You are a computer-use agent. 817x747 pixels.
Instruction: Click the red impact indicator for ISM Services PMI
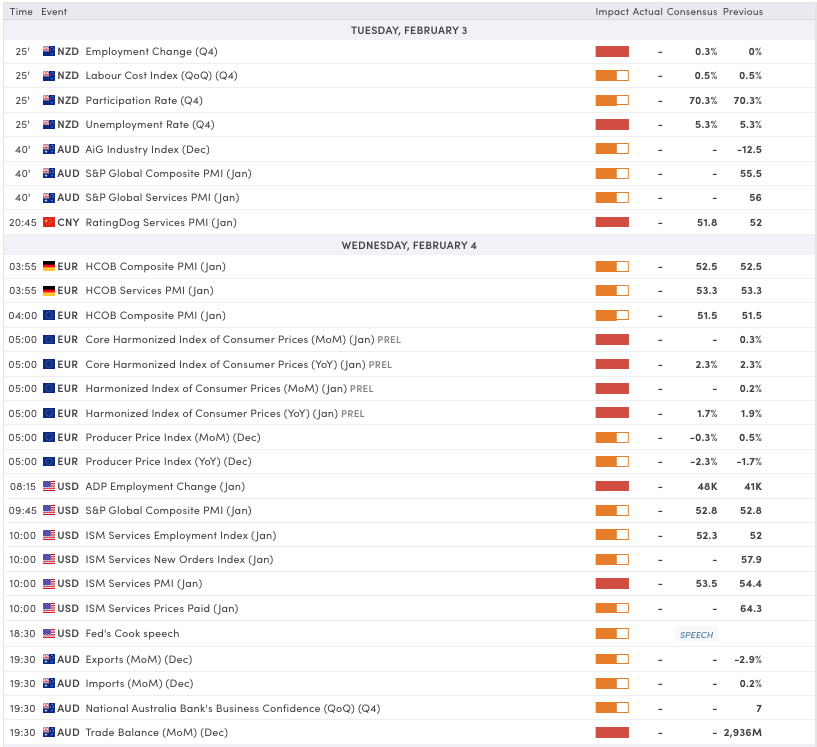pyautogui.click(x=612, y=583)
